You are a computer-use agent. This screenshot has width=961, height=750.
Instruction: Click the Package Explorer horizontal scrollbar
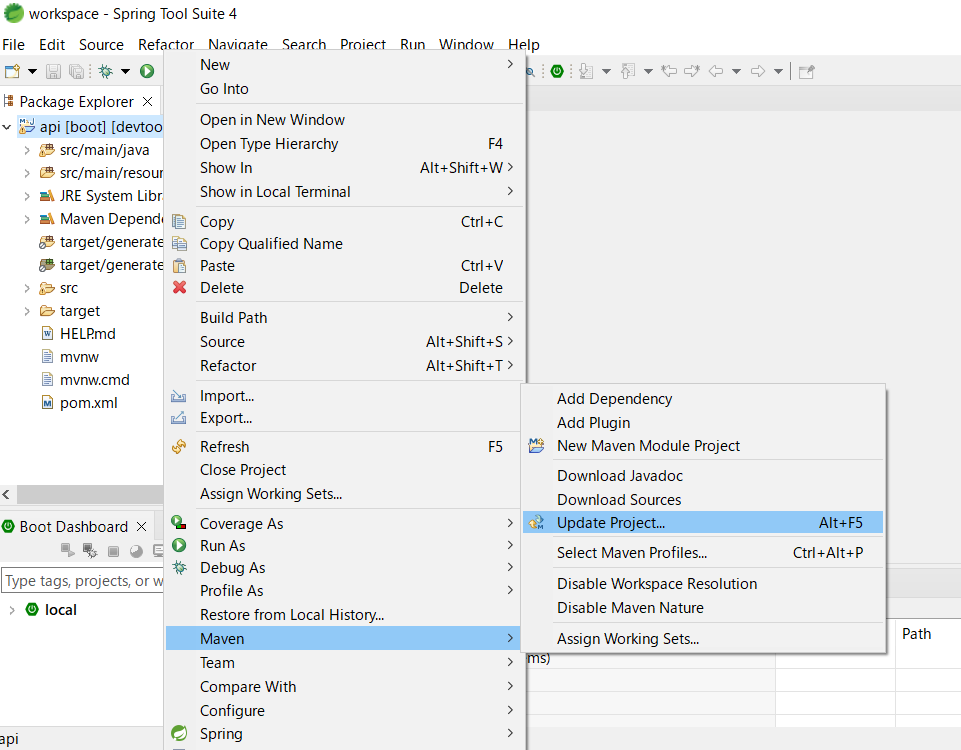click(89, 494)
